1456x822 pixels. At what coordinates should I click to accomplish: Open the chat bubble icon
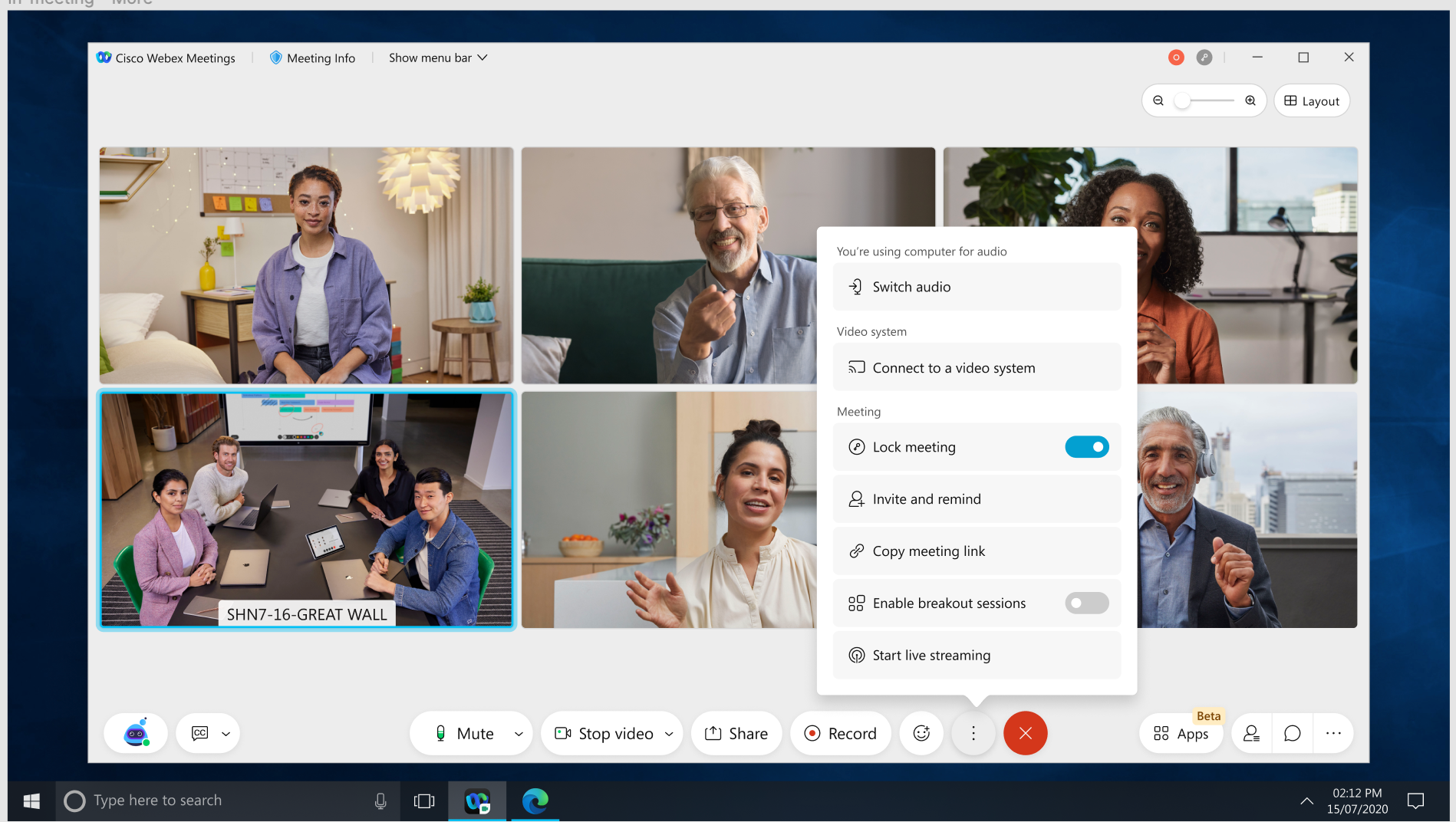click(1292, 734)
